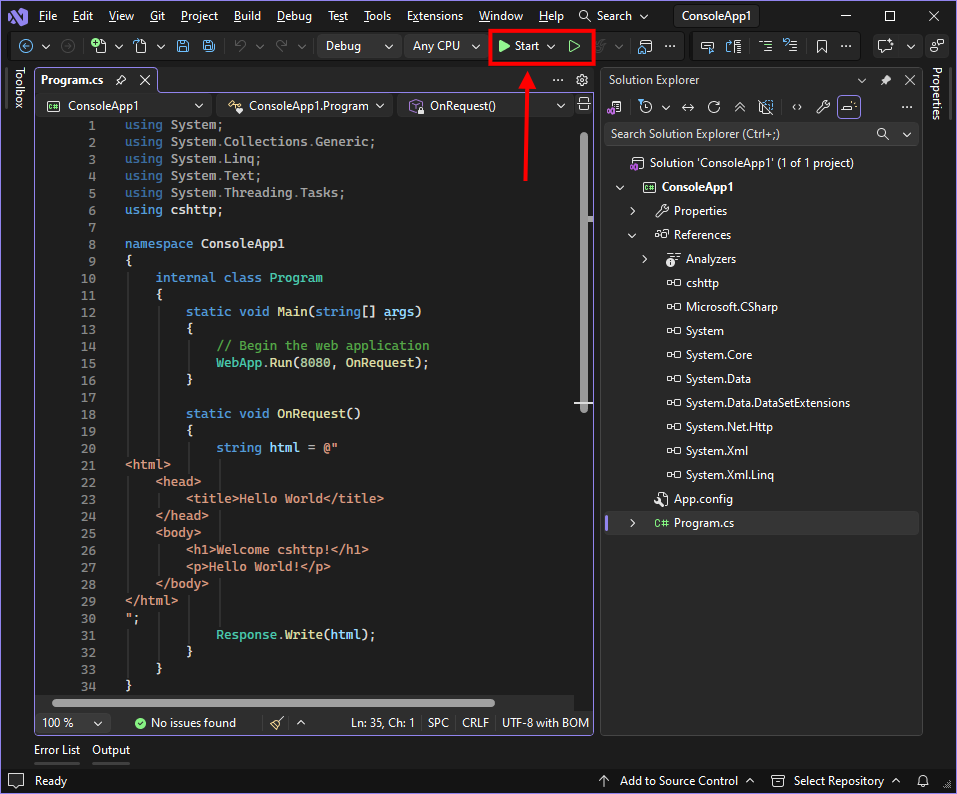This screenshot has width=957, height=794.
Task: Toggle the pin on Program.cs tab
Action: pos(121,80)
